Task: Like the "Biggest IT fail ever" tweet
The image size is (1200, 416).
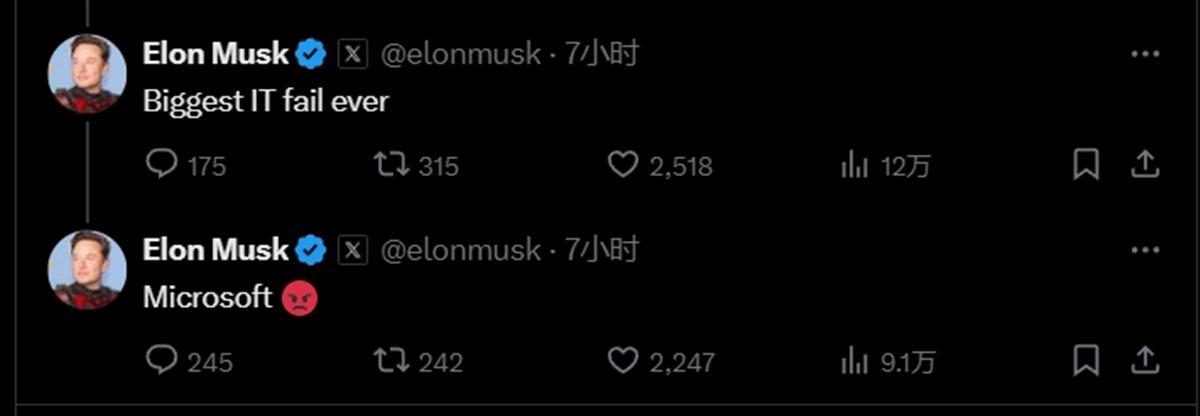Action: (623, 164)
